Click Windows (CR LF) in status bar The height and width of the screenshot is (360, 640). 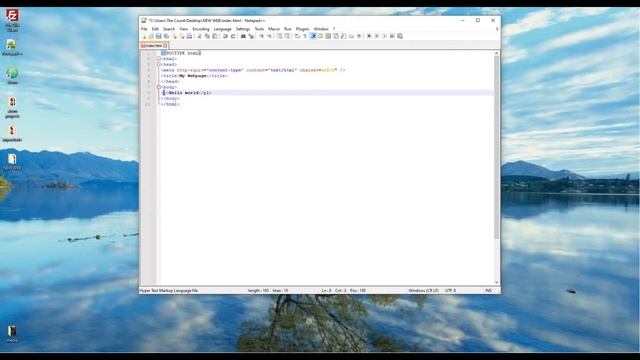click(423, 291)
